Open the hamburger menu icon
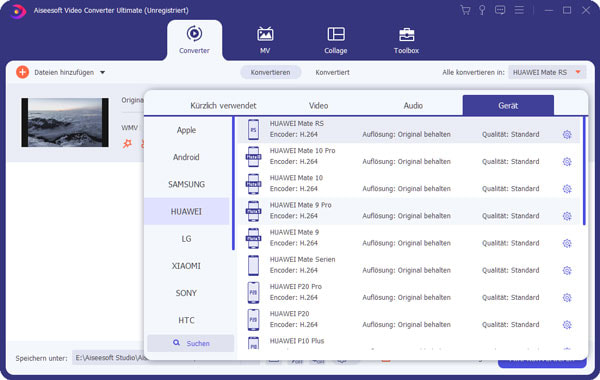This screenshot has width=600, height=380. [519, 10]
